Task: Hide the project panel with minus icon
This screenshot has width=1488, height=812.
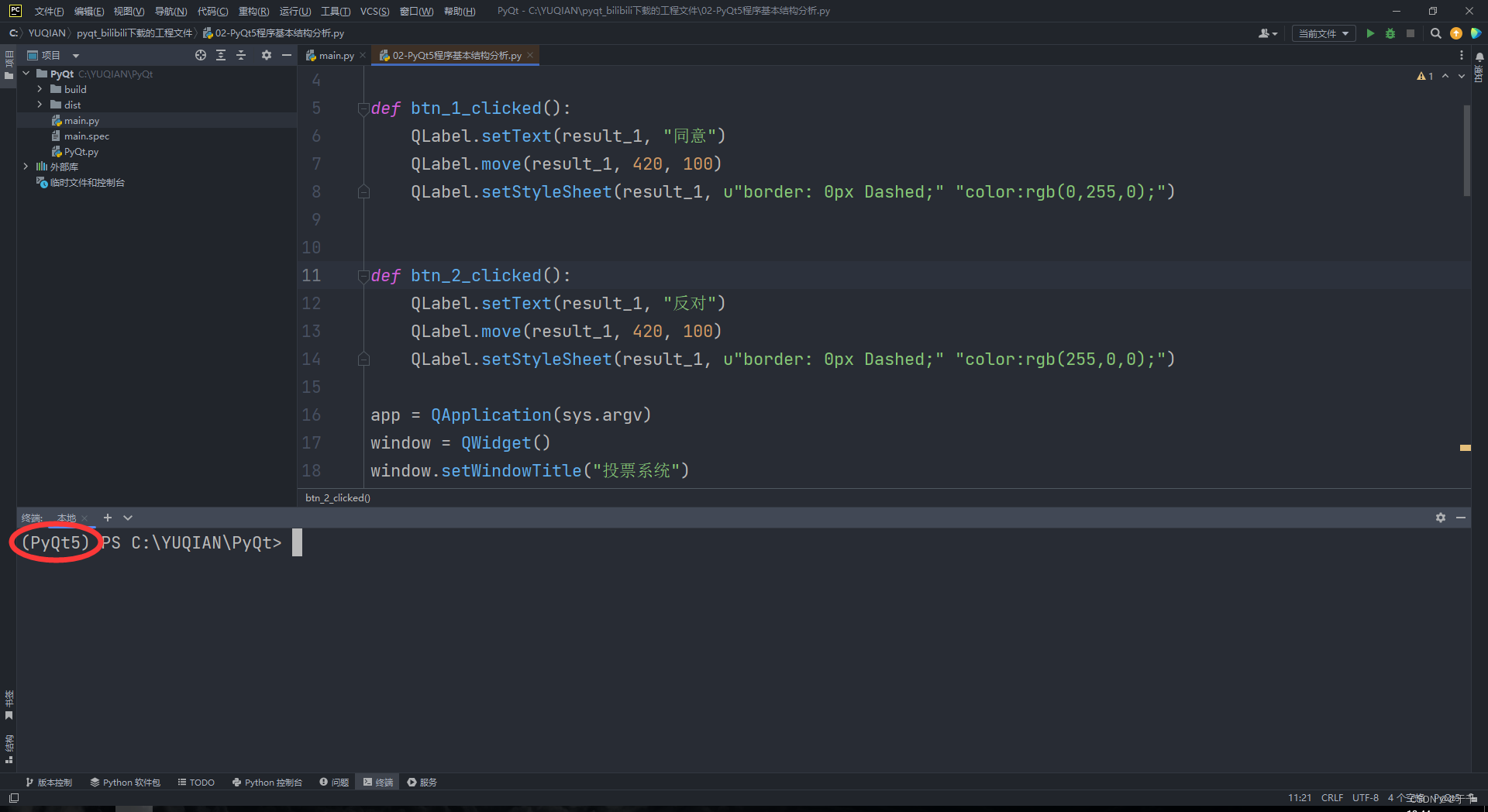Action: point(287,55)
